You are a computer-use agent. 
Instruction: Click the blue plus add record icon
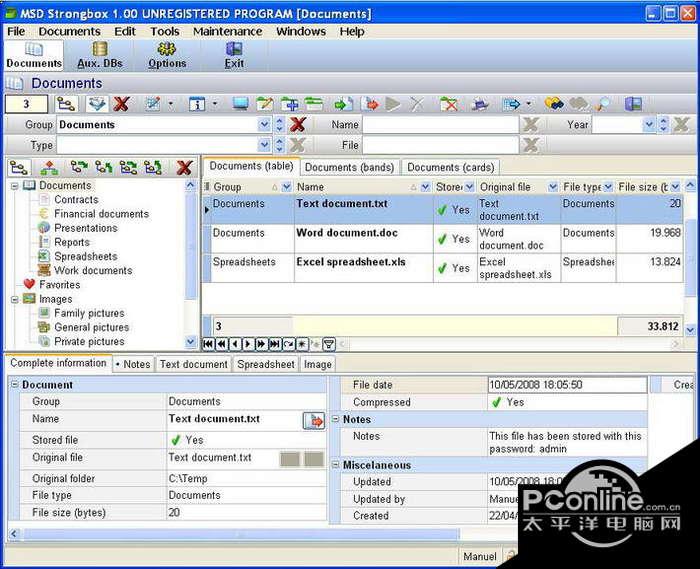tap(290, 104)
